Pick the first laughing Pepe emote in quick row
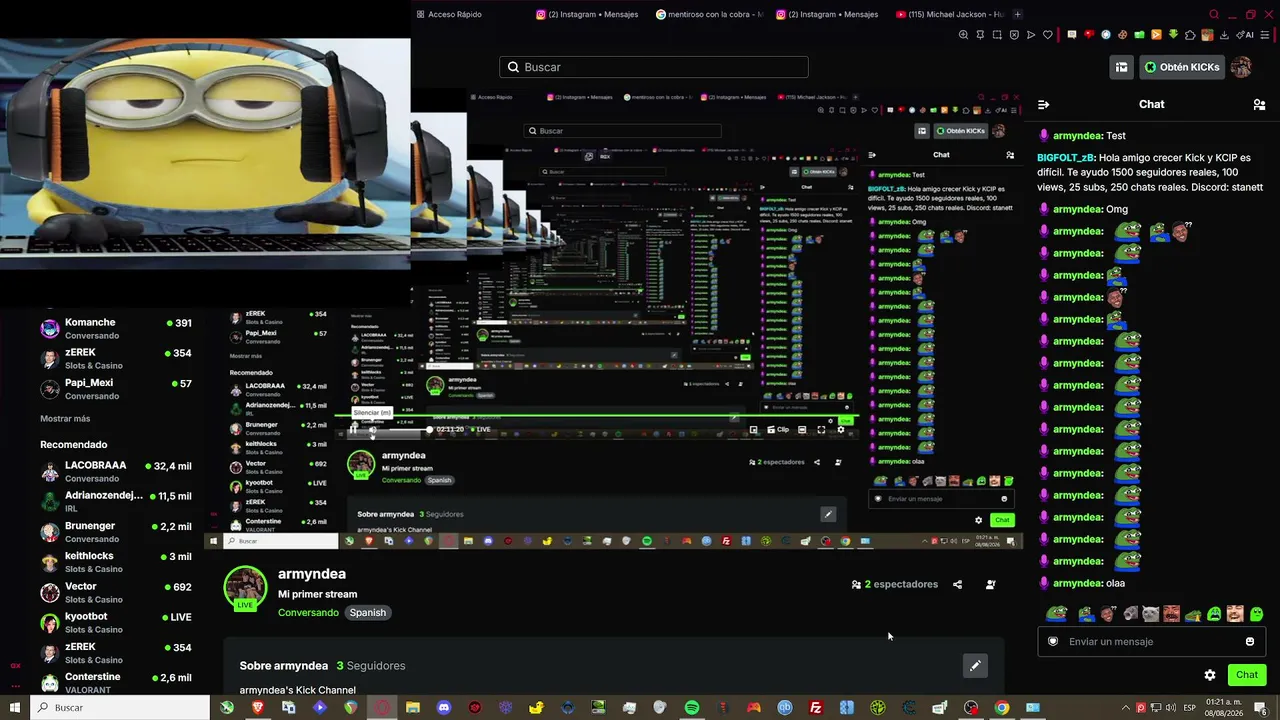The height and width of the screenshot is (720, 1280). coord(1056,613)
